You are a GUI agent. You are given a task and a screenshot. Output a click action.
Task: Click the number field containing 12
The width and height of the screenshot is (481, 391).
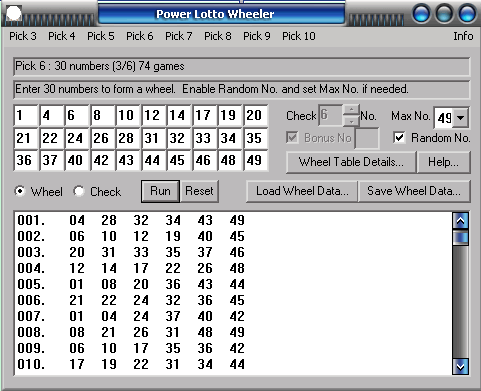click(x=154, y=115)
